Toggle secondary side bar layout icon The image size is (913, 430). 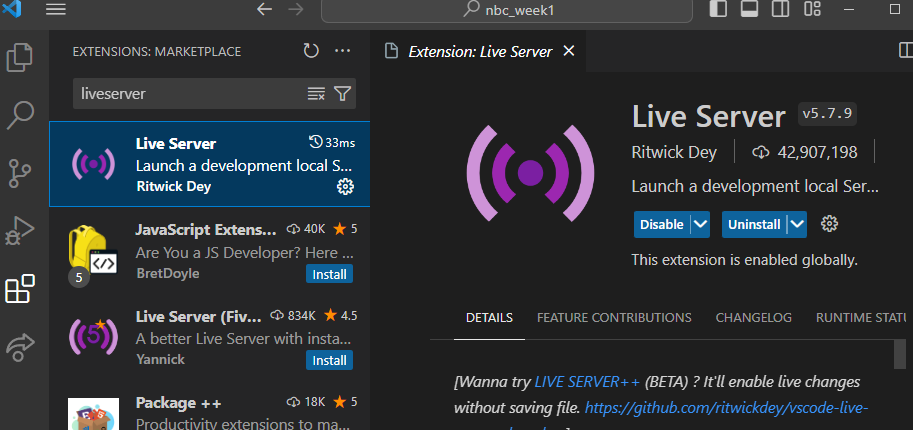[780, 9]
